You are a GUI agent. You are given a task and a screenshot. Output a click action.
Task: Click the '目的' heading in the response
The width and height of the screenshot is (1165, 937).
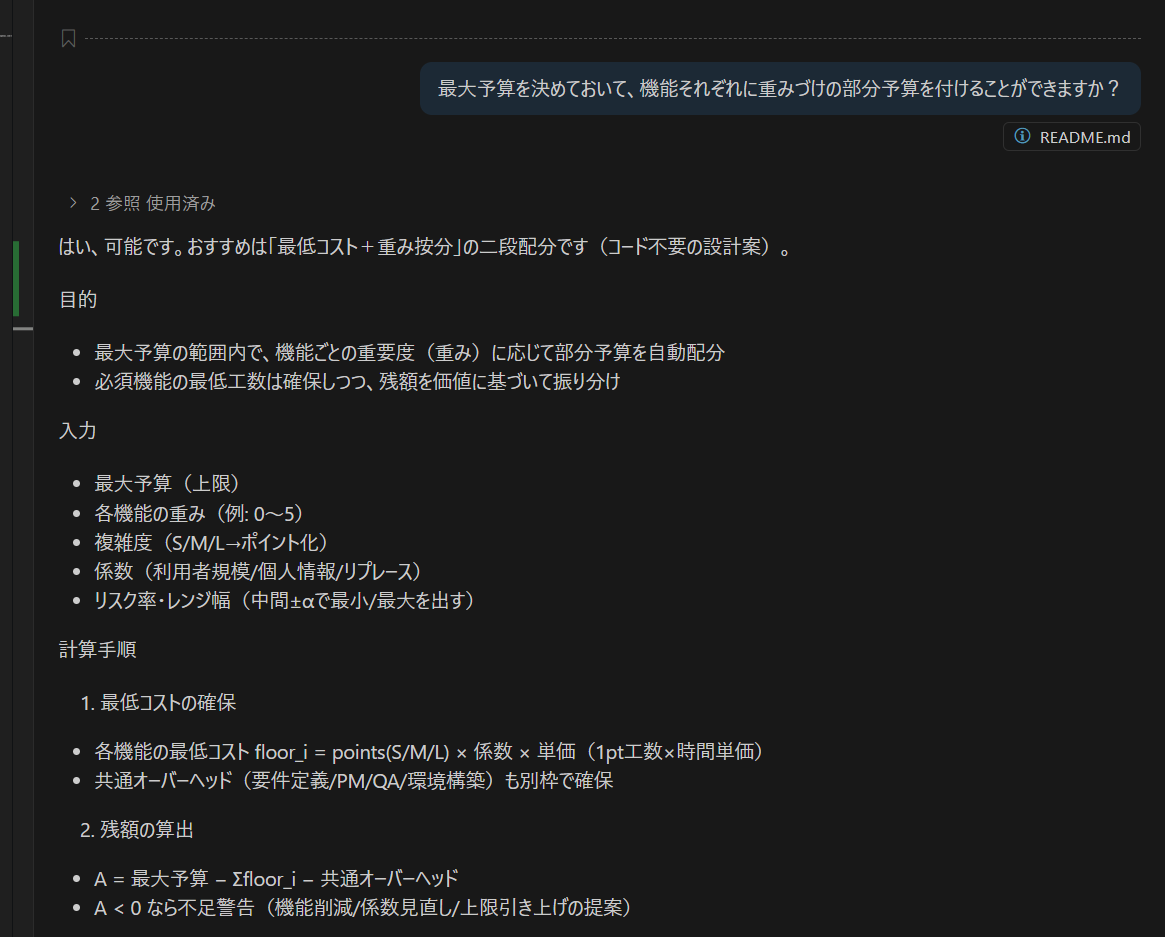[x=78, y=300]
